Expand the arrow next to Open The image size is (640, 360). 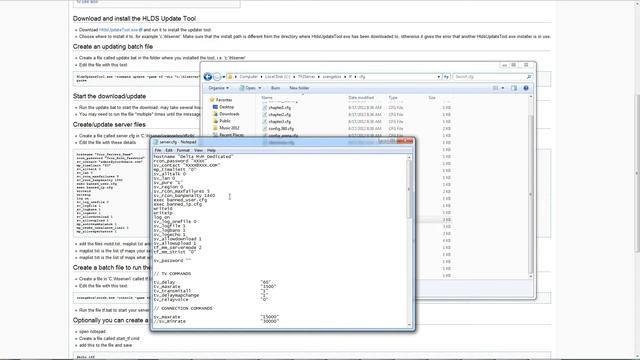tap(260, 88)
